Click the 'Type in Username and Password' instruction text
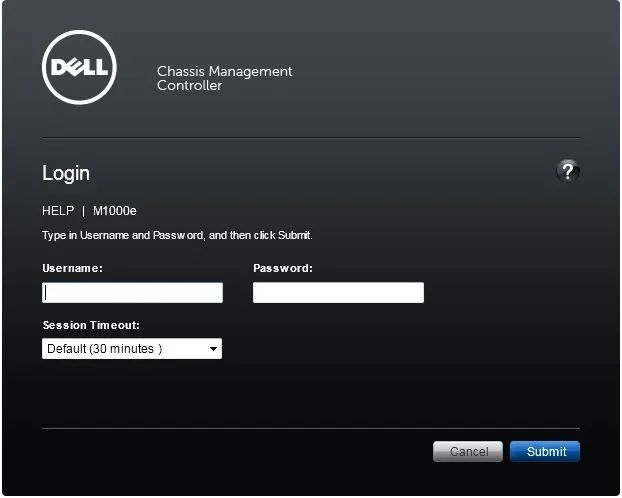The height and width of the screenshot is (498, 622). [x=177, y=235]
